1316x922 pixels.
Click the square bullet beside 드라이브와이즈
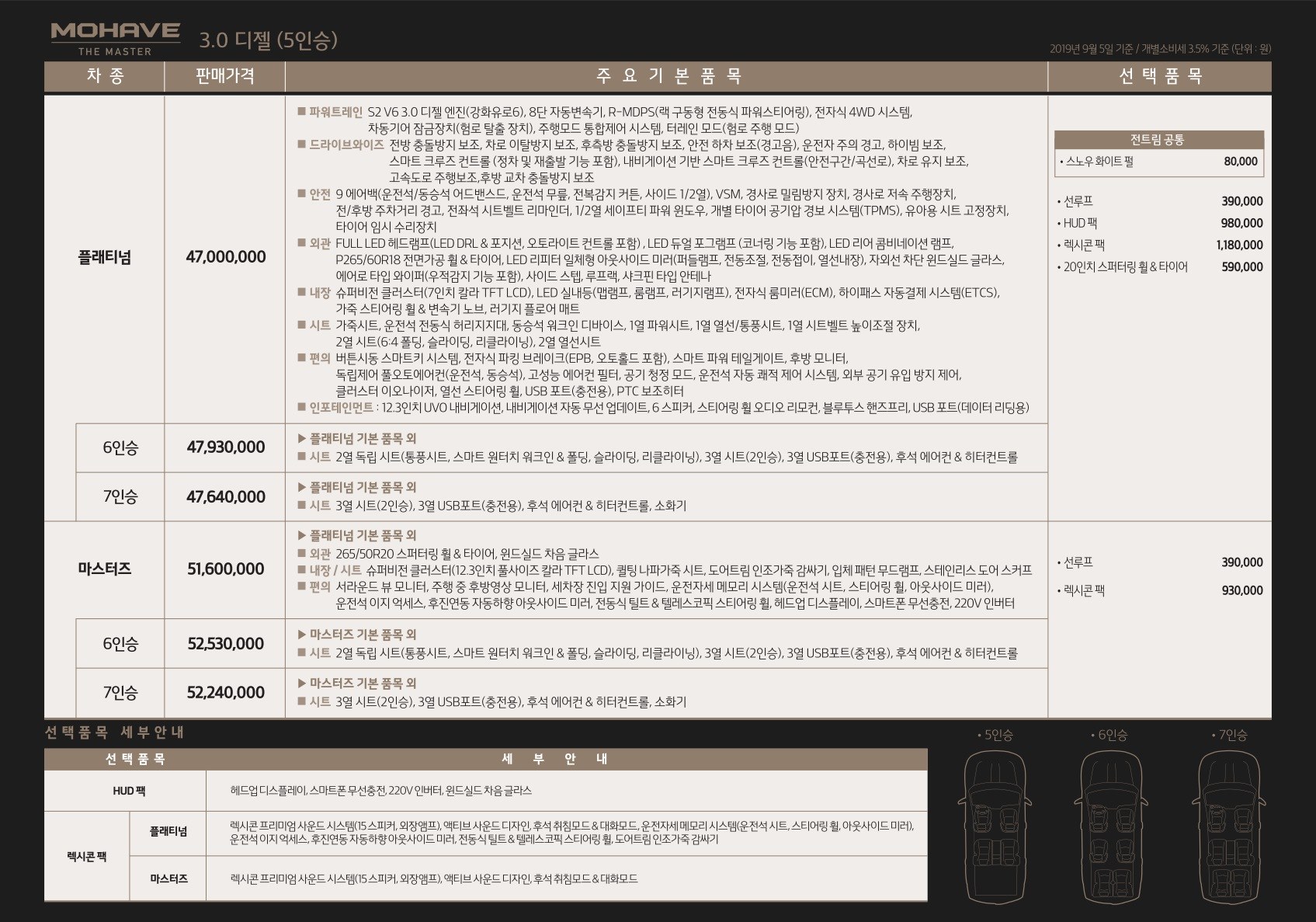click(302, 144)
